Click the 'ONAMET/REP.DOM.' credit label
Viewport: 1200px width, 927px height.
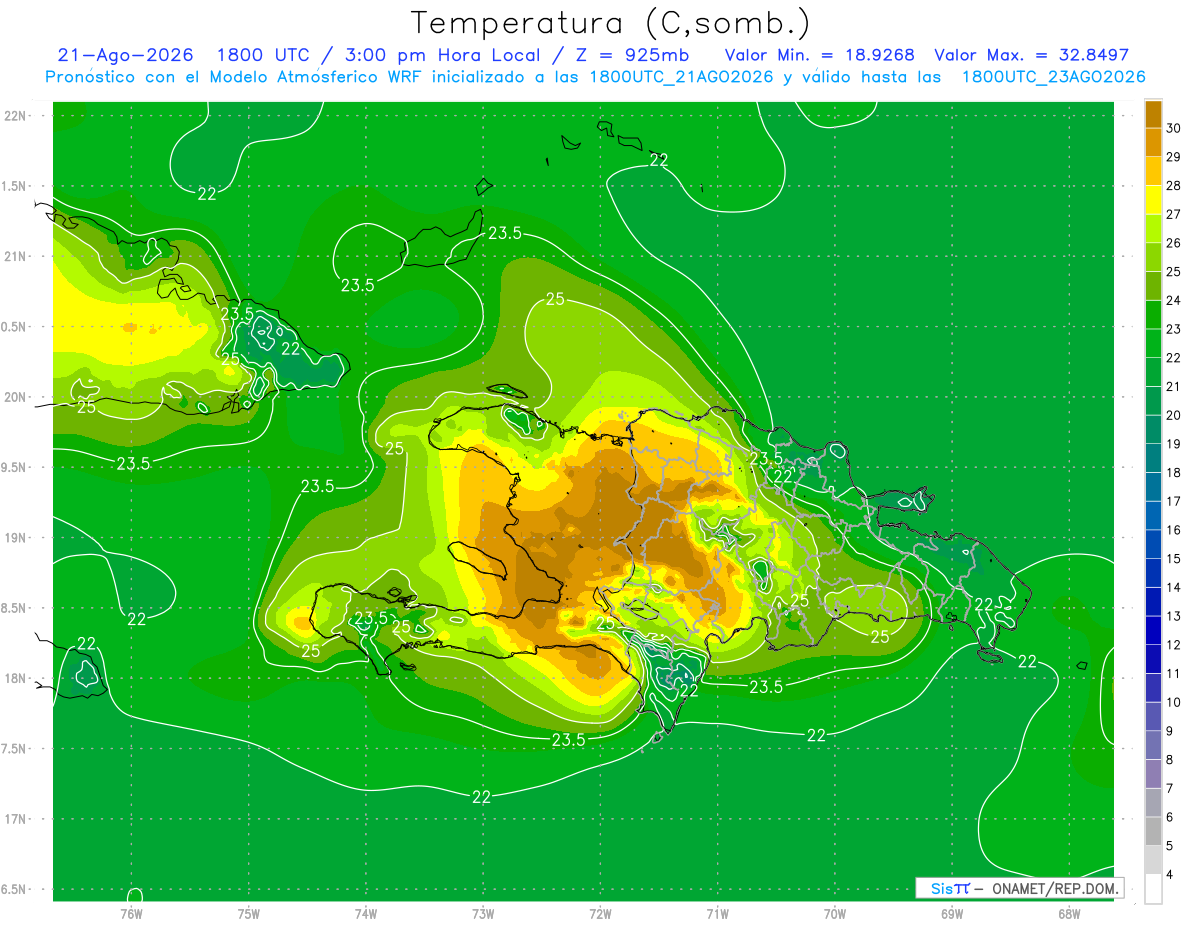[x=1054, y=888]
